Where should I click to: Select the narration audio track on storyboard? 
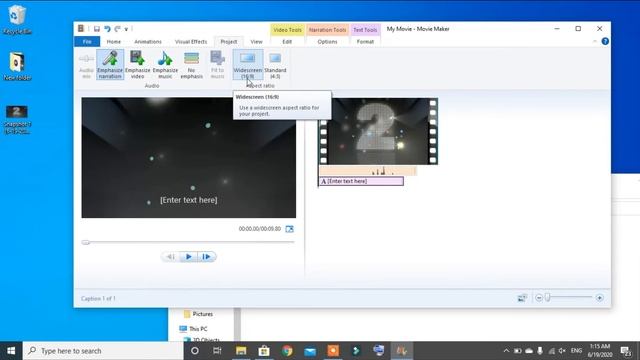pos(368,171)
